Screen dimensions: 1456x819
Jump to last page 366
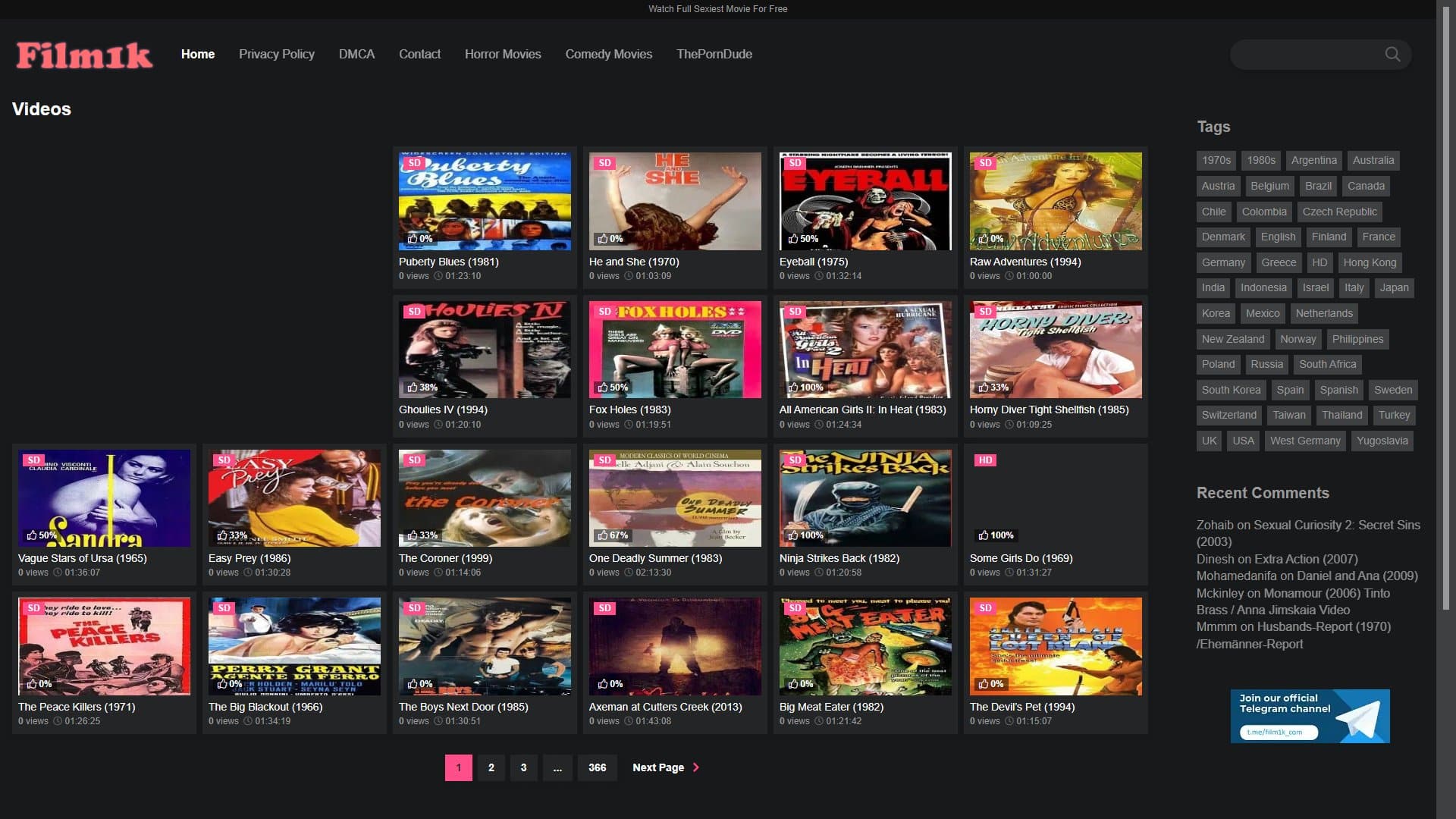click(x=598, y=767)
